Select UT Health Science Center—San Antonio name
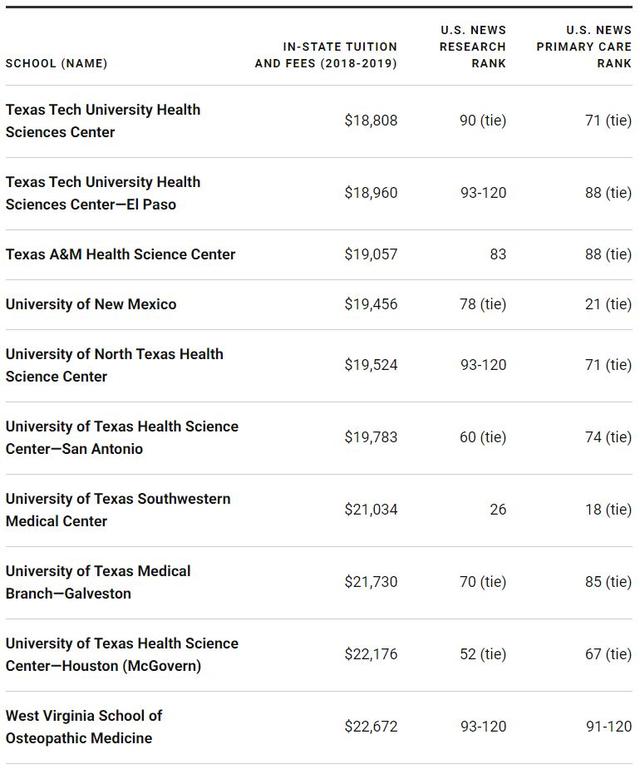The image size is (640, 769). click(122, 437)
